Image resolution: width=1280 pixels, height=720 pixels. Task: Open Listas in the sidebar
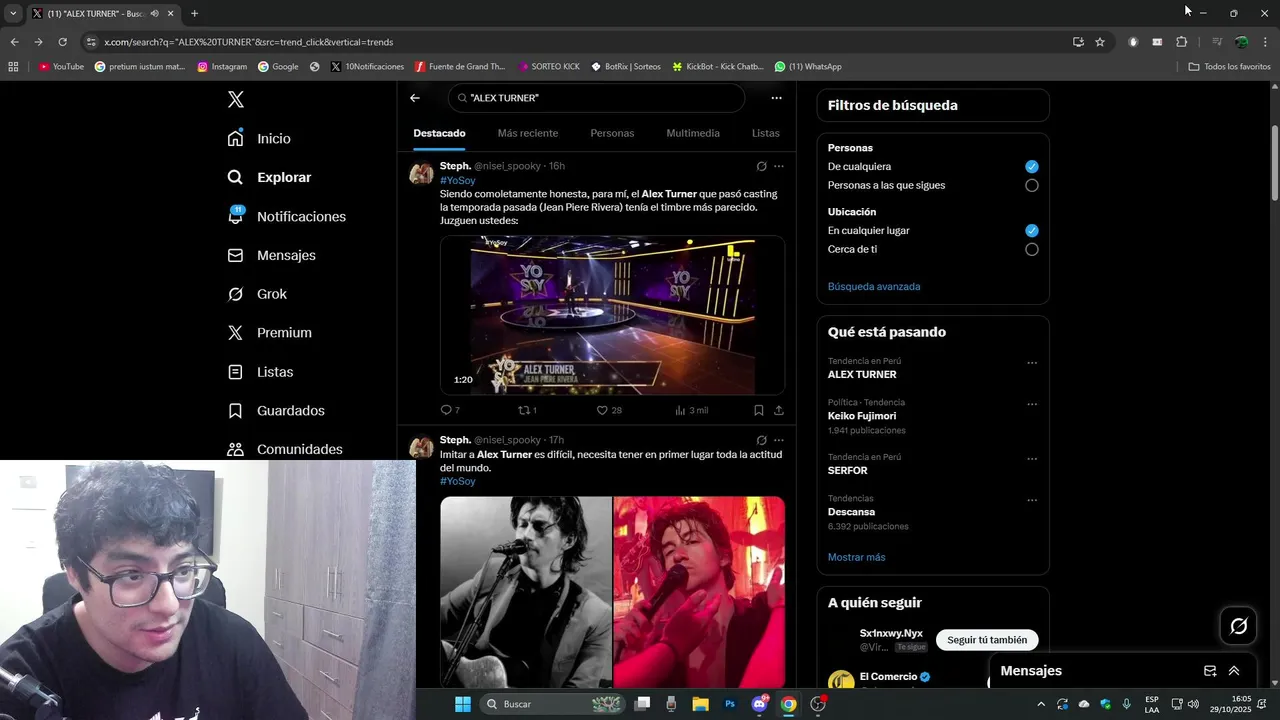[x=260, y=371]
